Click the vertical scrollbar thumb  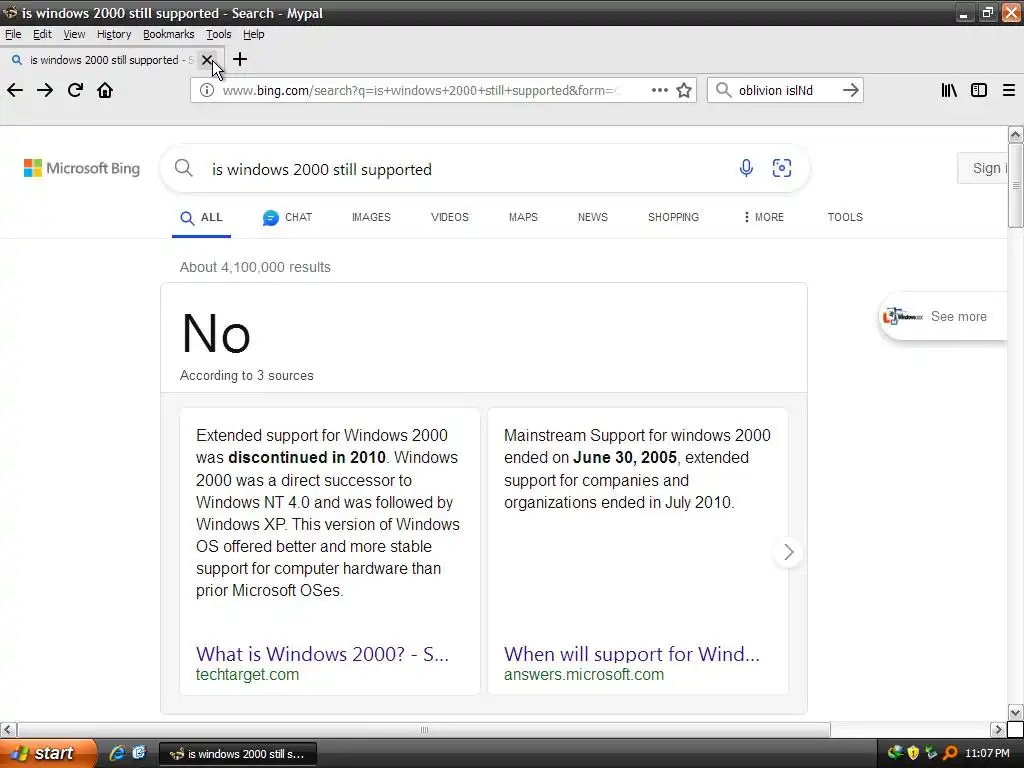(x=1016, y=185)
